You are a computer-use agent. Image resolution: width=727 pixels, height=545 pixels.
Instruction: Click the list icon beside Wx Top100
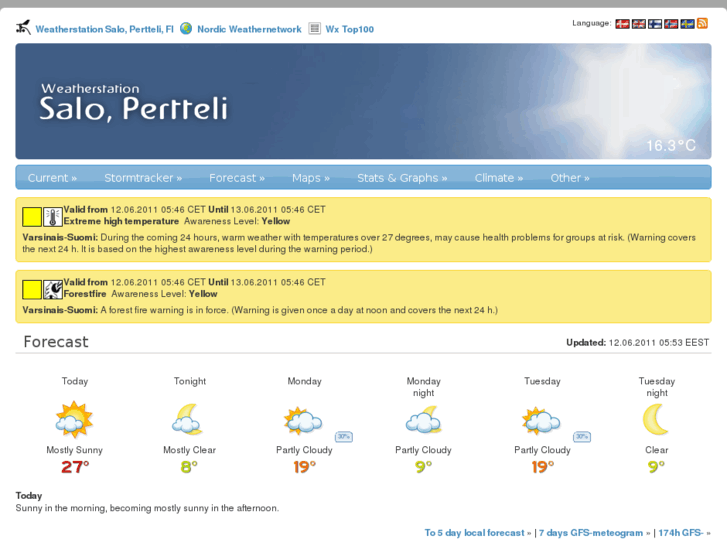tap(314, 29)
